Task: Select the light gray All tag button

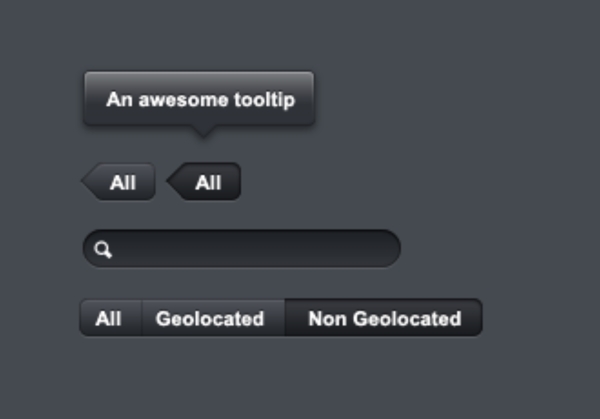Action: [123, 183]
